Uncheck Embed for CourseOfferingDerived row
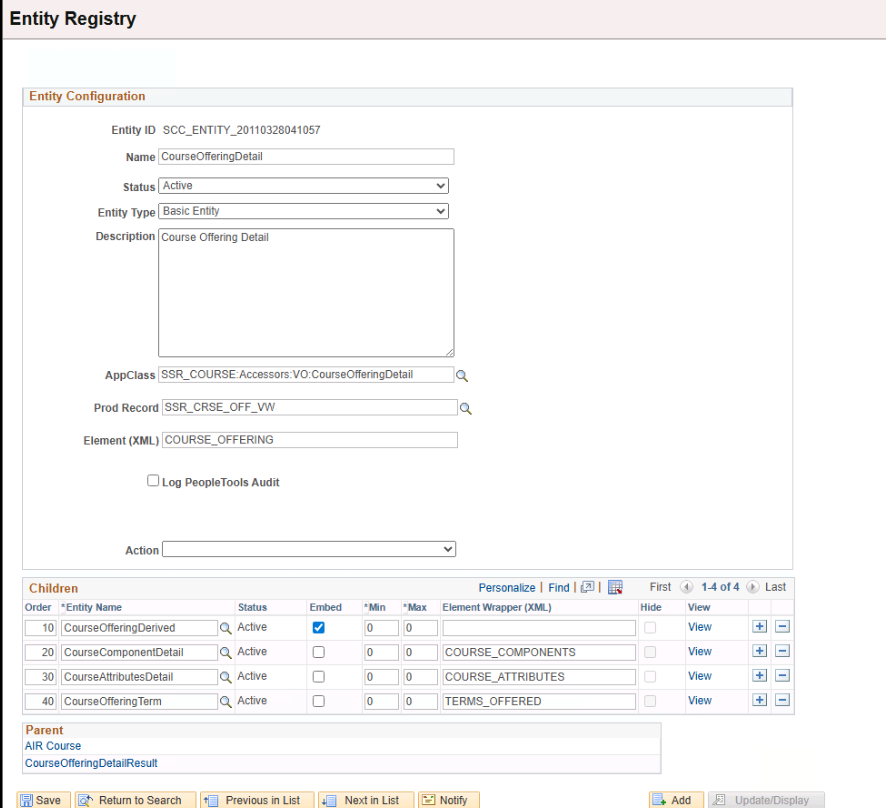This screenshot has height=808, width=886. 318,628
